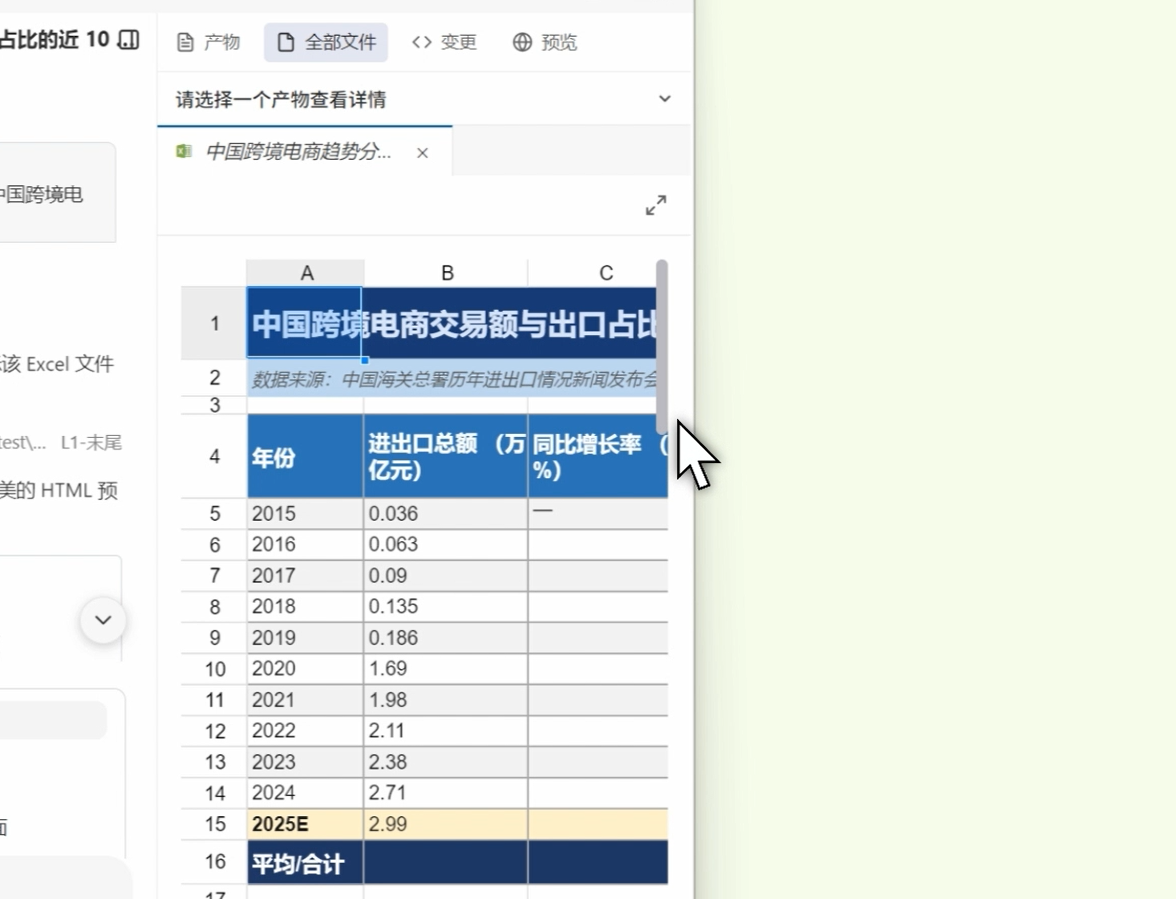Switch to the 全部文件 tab
Screen dimensions: 1176x899
click(326, 42)
